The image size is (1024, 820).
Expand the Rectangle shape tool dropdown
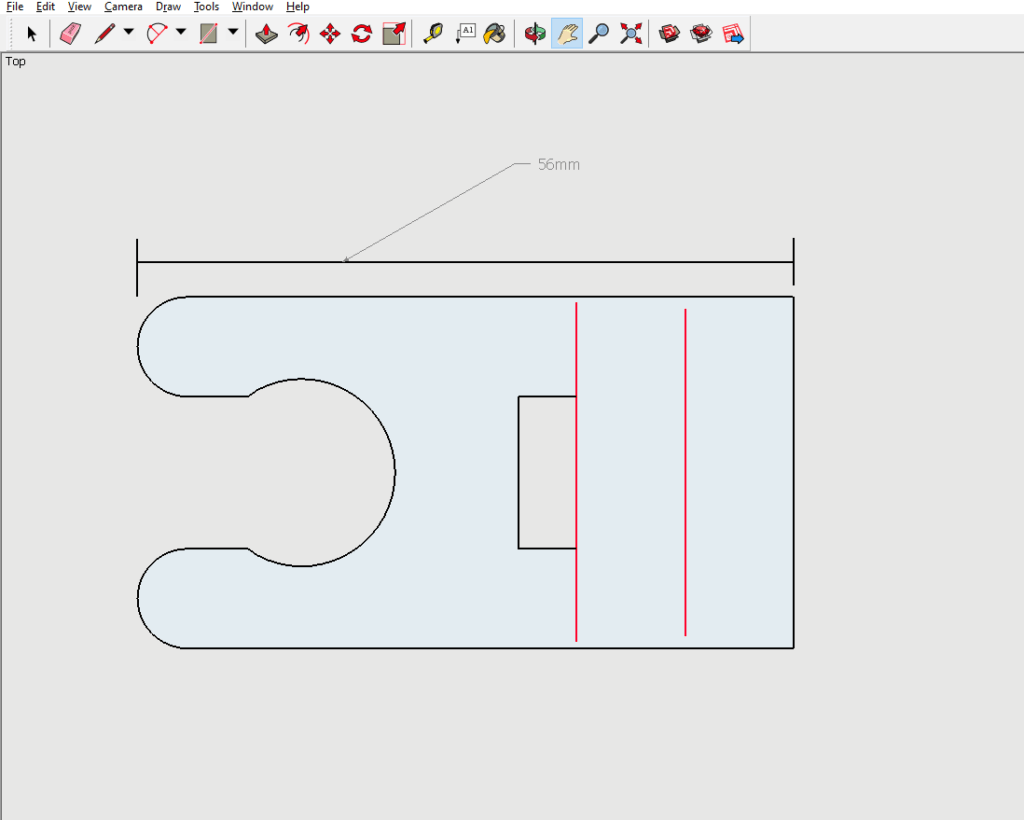(233, 32)
